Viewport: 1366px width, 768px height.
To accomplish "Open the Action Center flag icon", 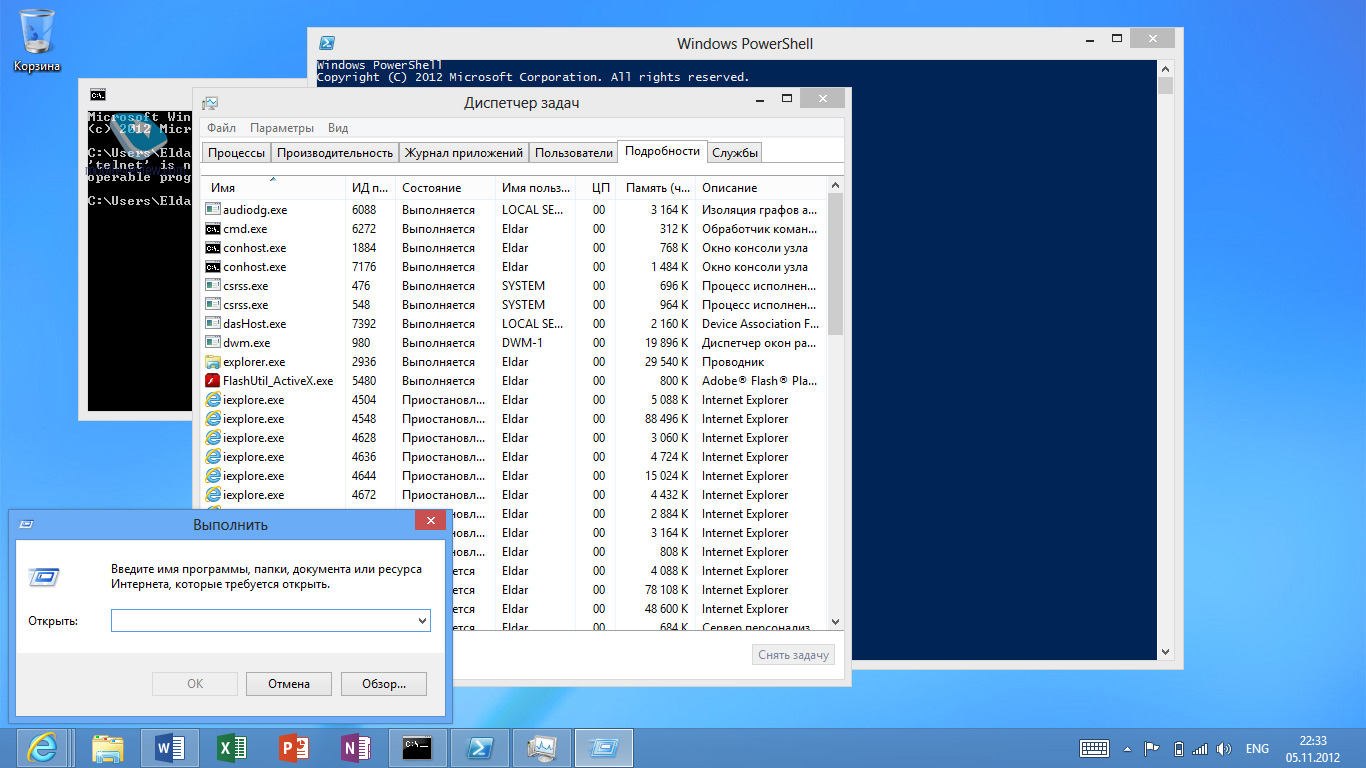I will pyautogui.click(x=1152, y=748).
